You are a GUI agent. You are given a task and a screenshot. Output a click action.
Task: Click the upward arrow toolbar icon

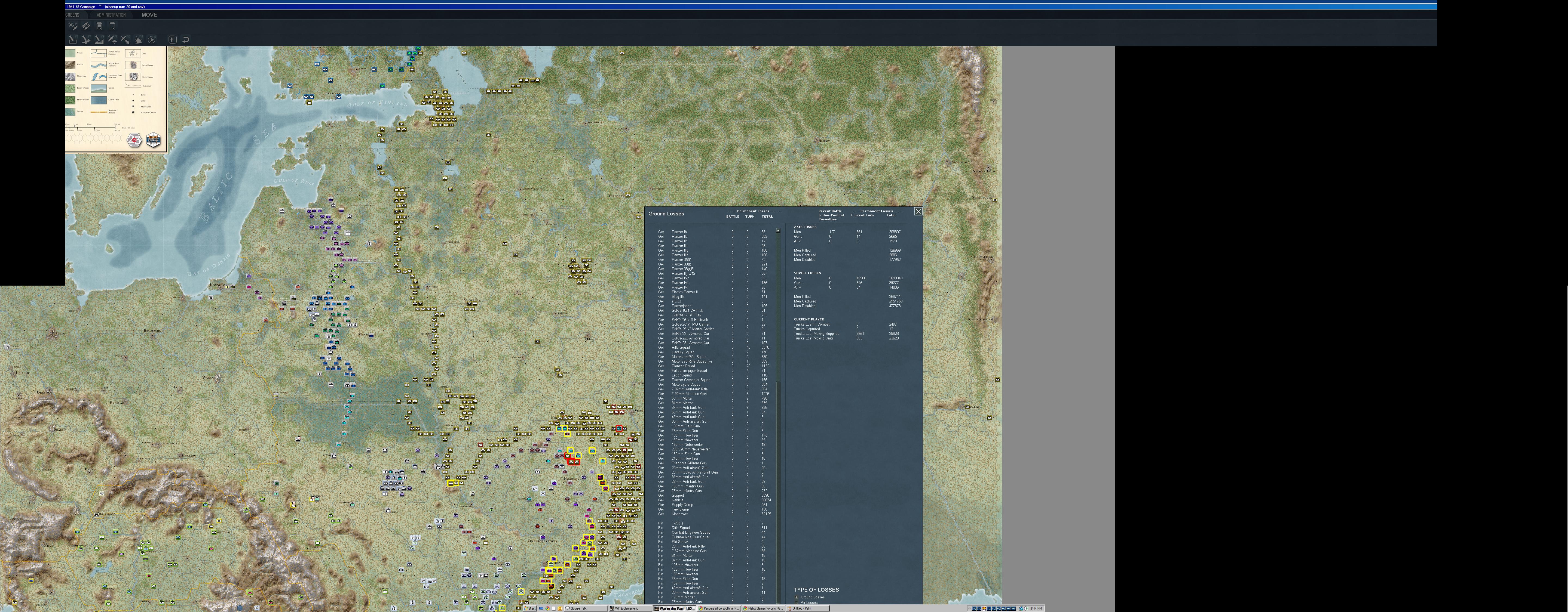[172, 39]
